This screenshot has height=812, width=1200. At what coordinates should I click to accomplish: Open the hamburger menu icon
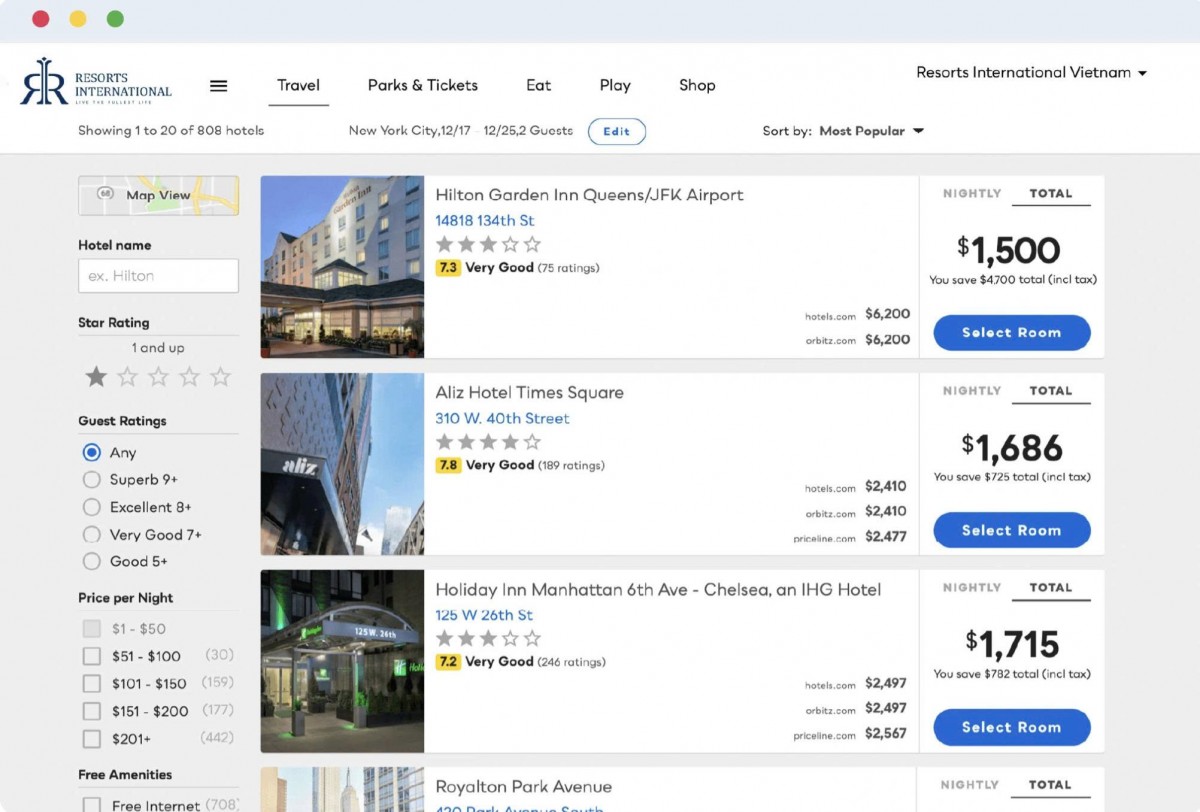coord(218,86)
